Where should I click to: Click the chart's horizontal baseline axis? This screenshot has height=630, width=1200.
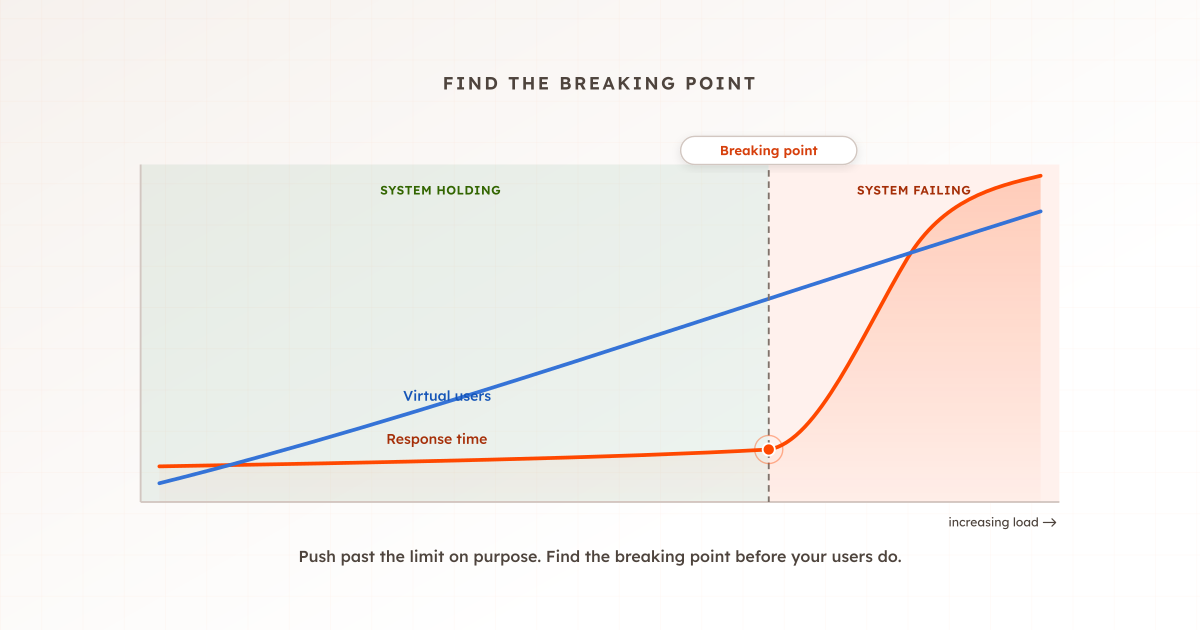[600, 502]
